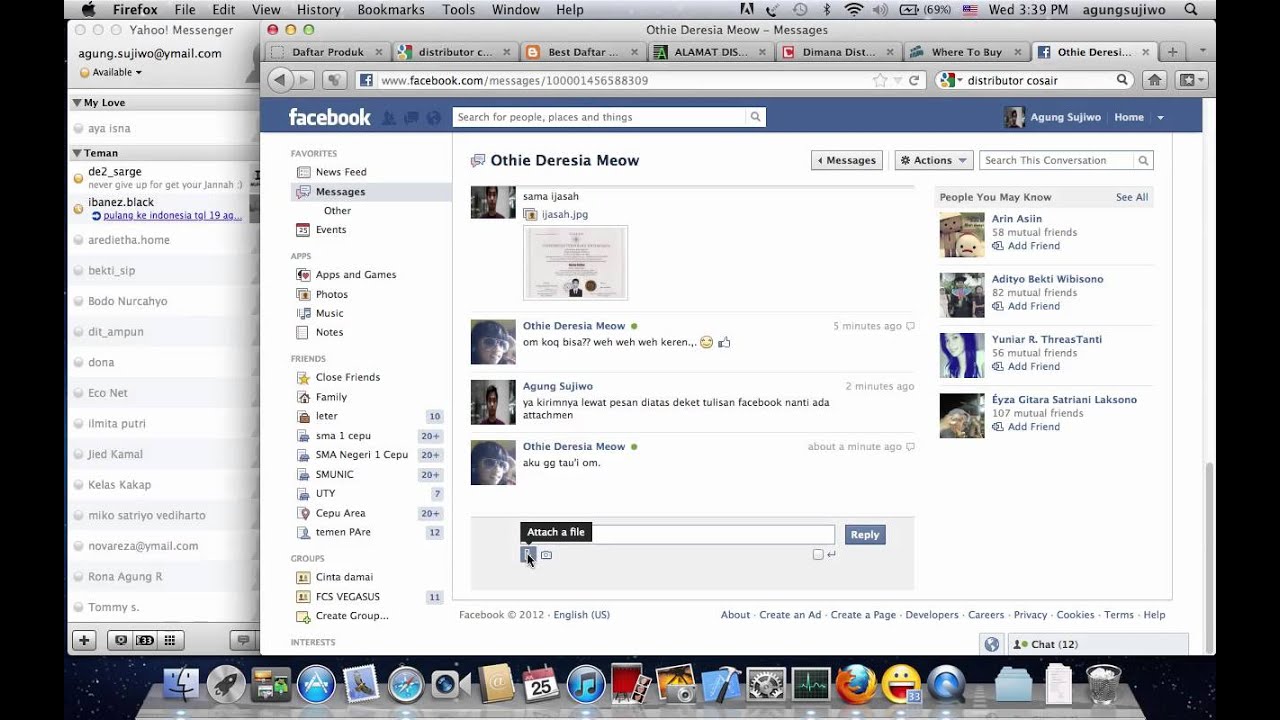Viewport: 1280px width, 720px height.
Task: Click the add contact plus button in Yahoo Messenger
Action: pos(84,640)
